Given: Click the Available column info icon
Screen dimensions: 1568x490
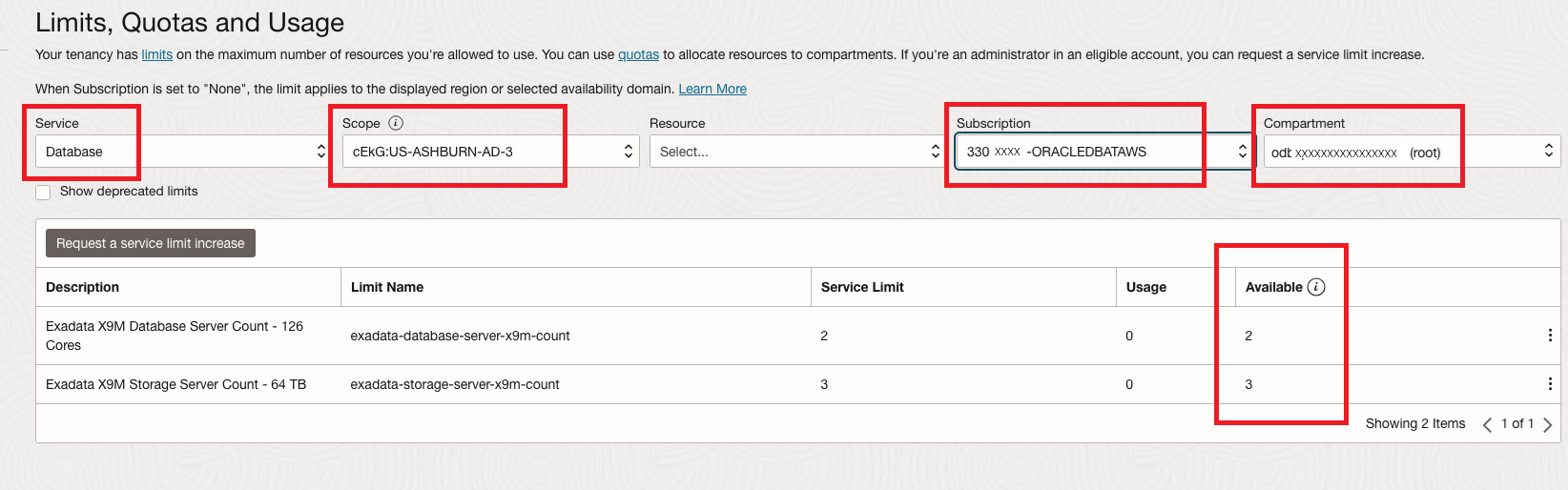Looking at the screenshot, I should click(1316, 287).
